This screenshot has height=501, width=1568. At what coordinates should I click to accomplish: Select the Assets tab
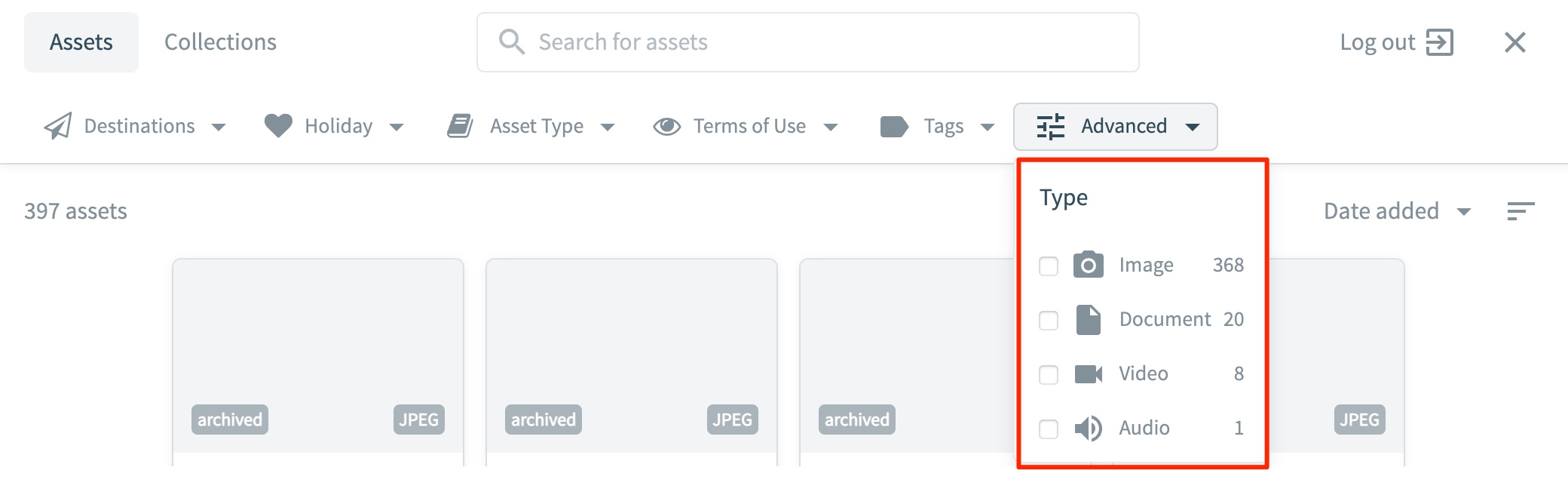coord(81,41)
